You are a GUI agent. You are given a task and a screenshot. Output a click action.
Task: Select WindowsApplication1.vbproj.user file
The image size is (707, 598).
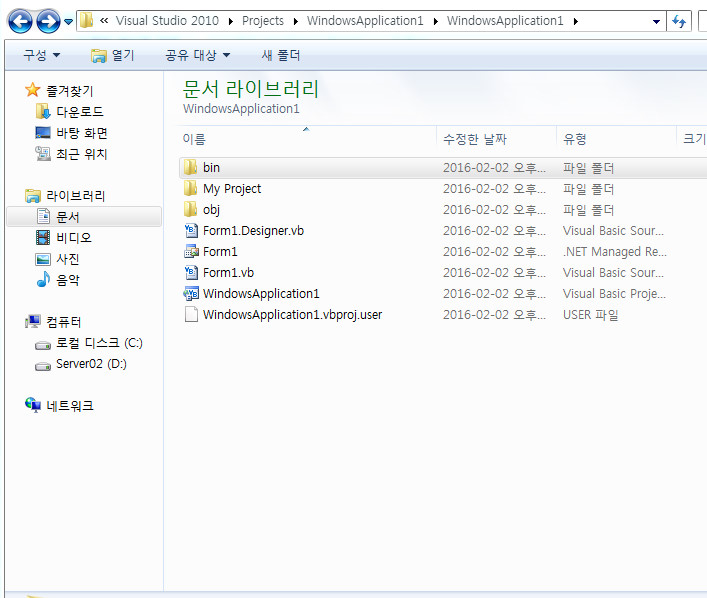pyautogui.click(x=292, y=314)
